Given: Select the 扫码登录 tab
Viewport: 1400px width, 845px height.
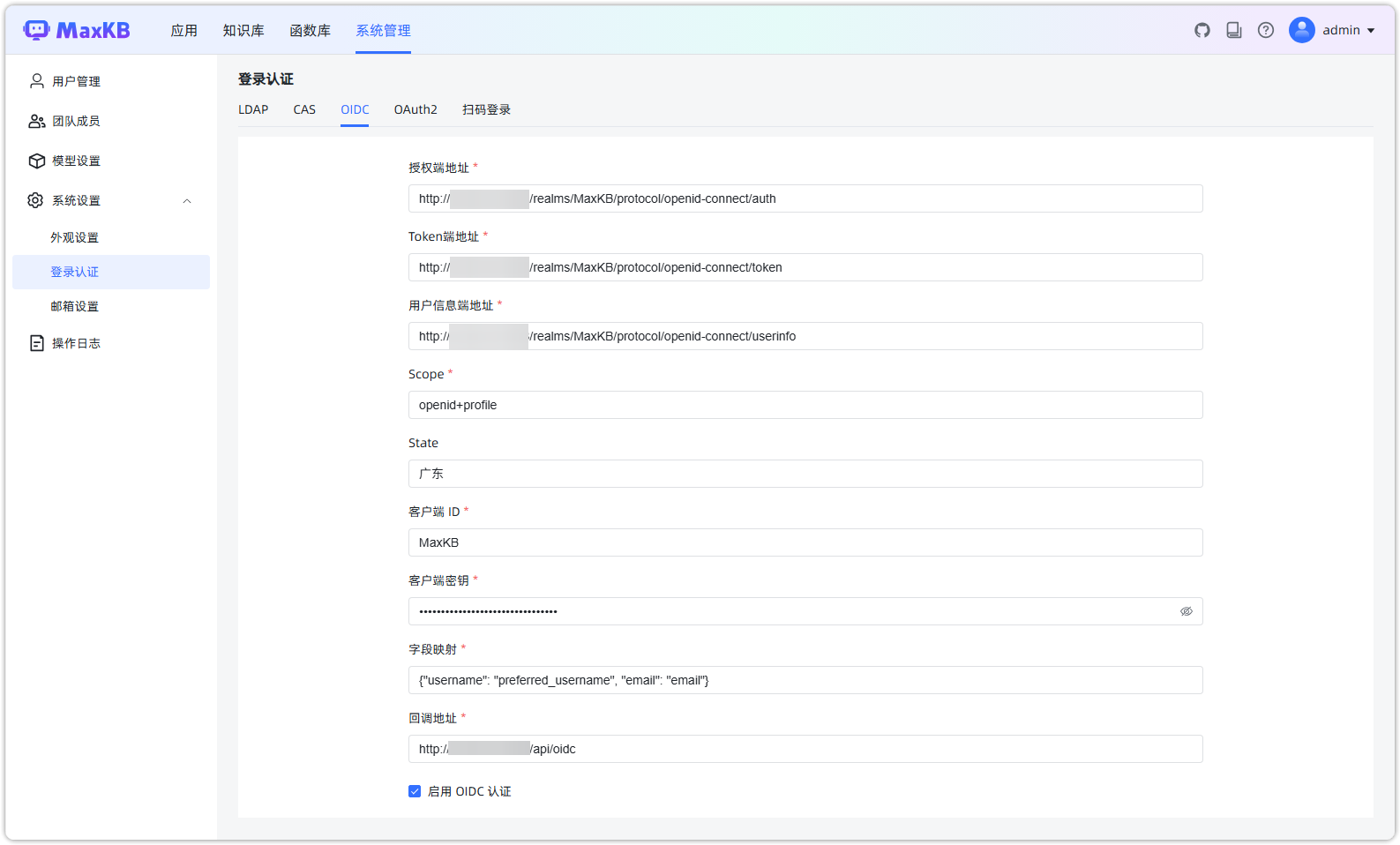Looking at the screenshot, I should coord(486,109).
